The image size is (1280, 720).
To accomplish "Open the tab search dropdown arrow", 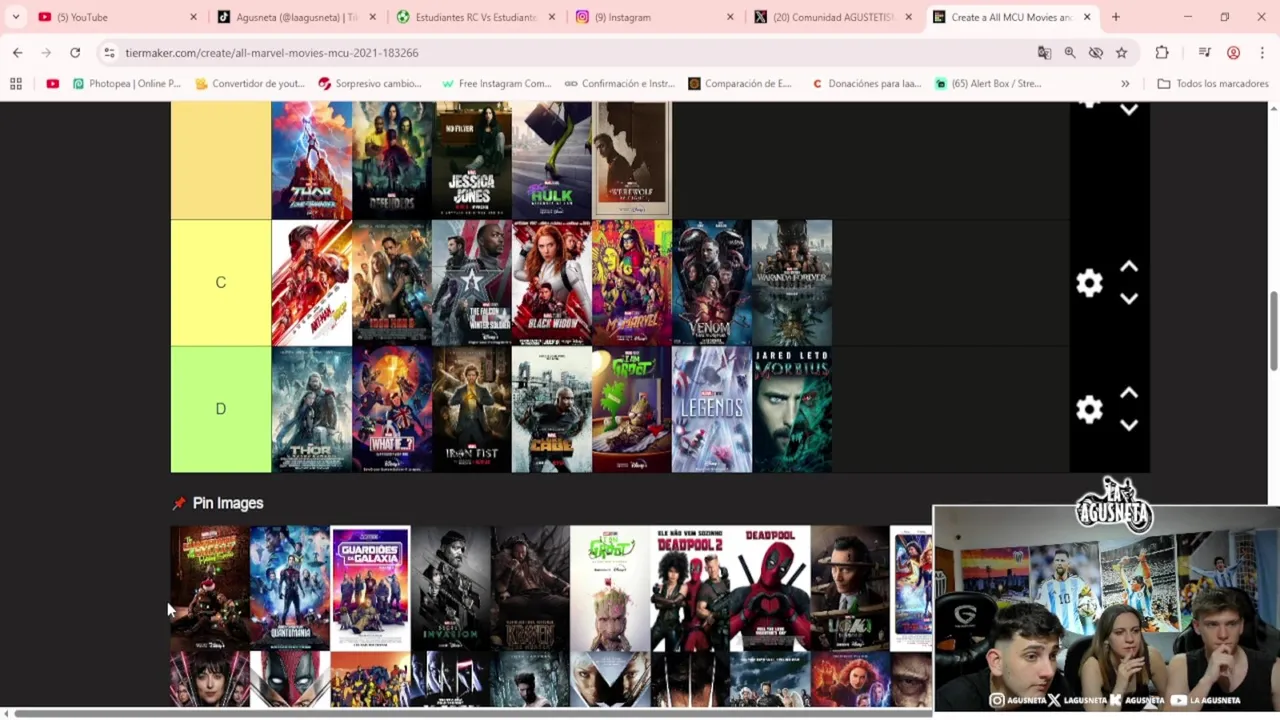I will pyautogui.click(x=16, y=17).
